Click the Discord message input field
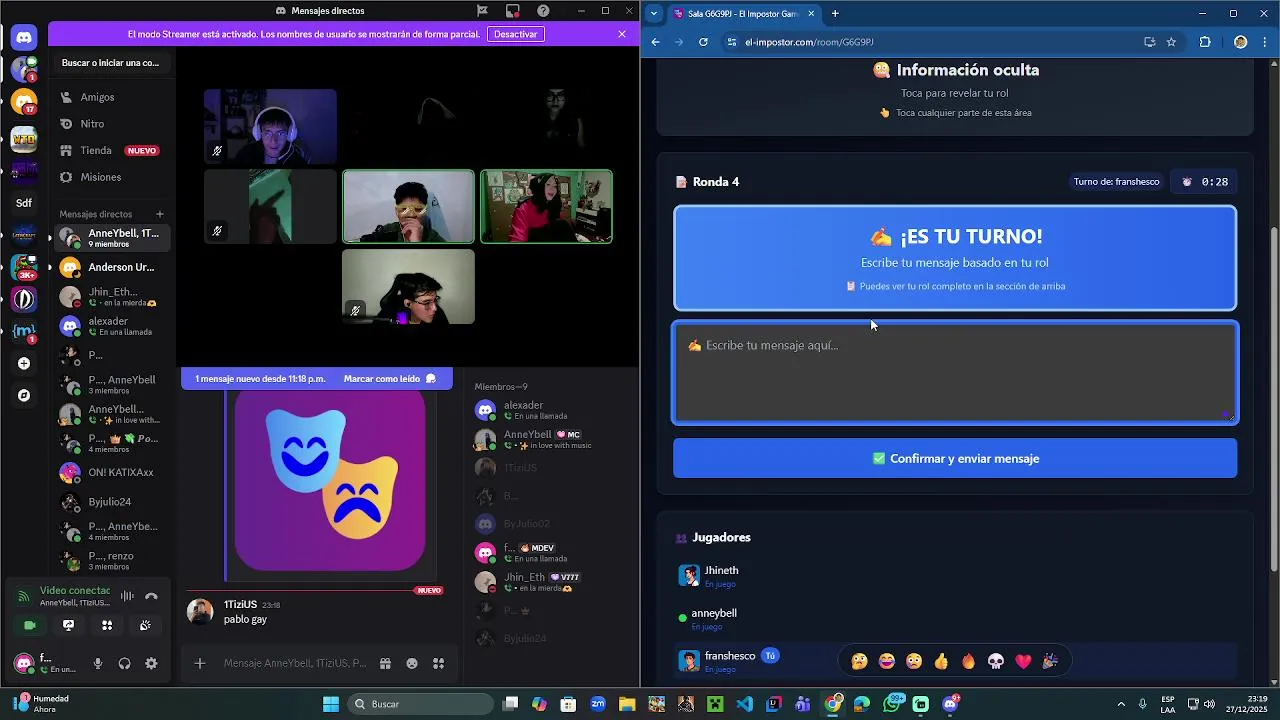The height and width of the screenshot is (720, 1280). click(294, 663)
